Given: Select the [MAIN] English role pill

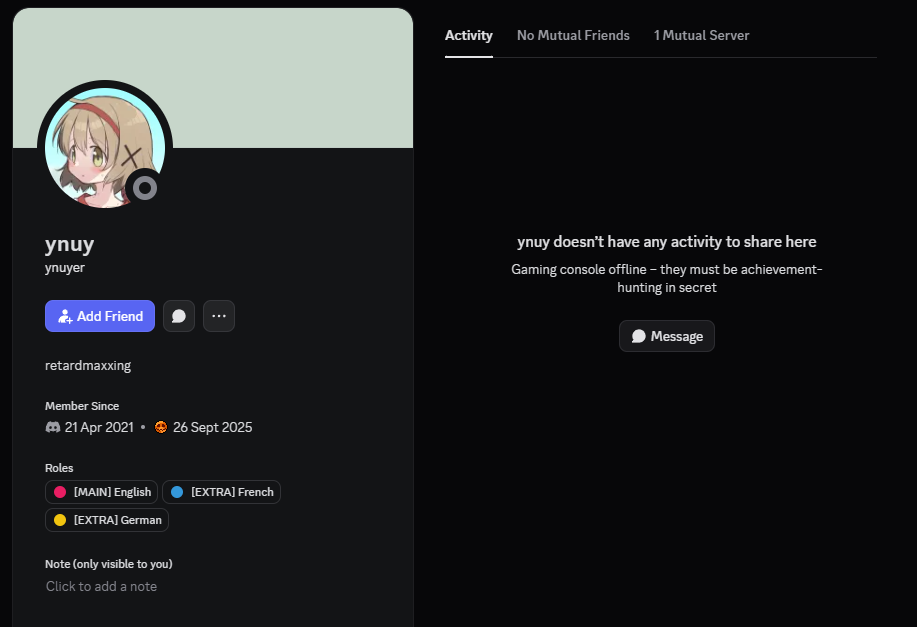Looking at the screenshot, I should click(101, 492).
